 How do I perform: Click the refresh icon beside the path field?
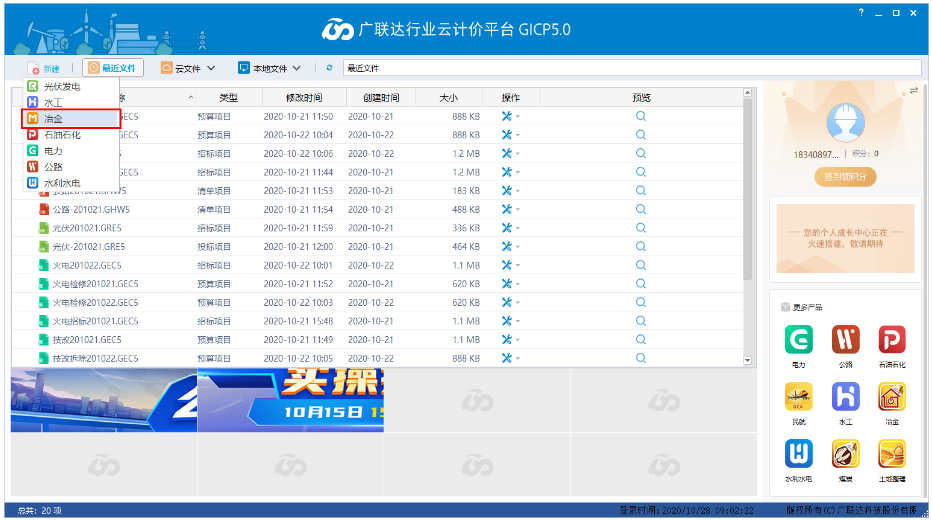(x=330, y=68)
